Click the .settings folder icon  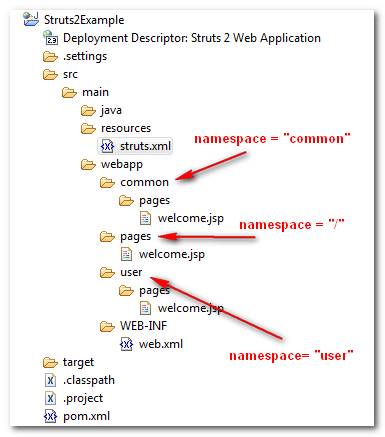point(50,56)
